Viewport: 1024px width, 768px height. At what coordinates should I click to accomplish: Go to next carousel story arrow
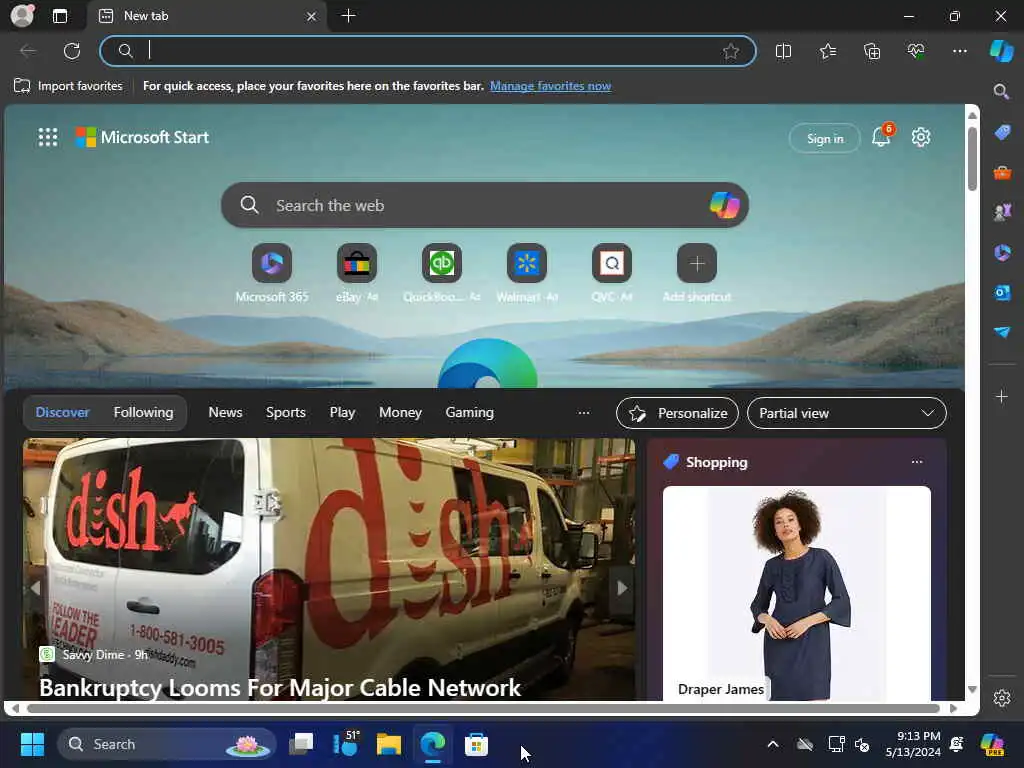tap(622, 588)
